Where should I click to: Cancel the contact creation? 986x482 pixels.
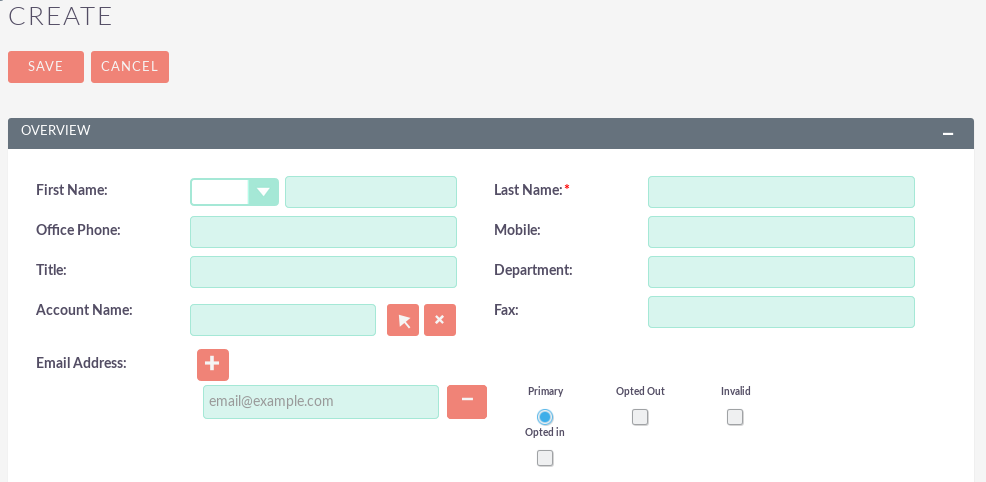[x=130, y=67]
